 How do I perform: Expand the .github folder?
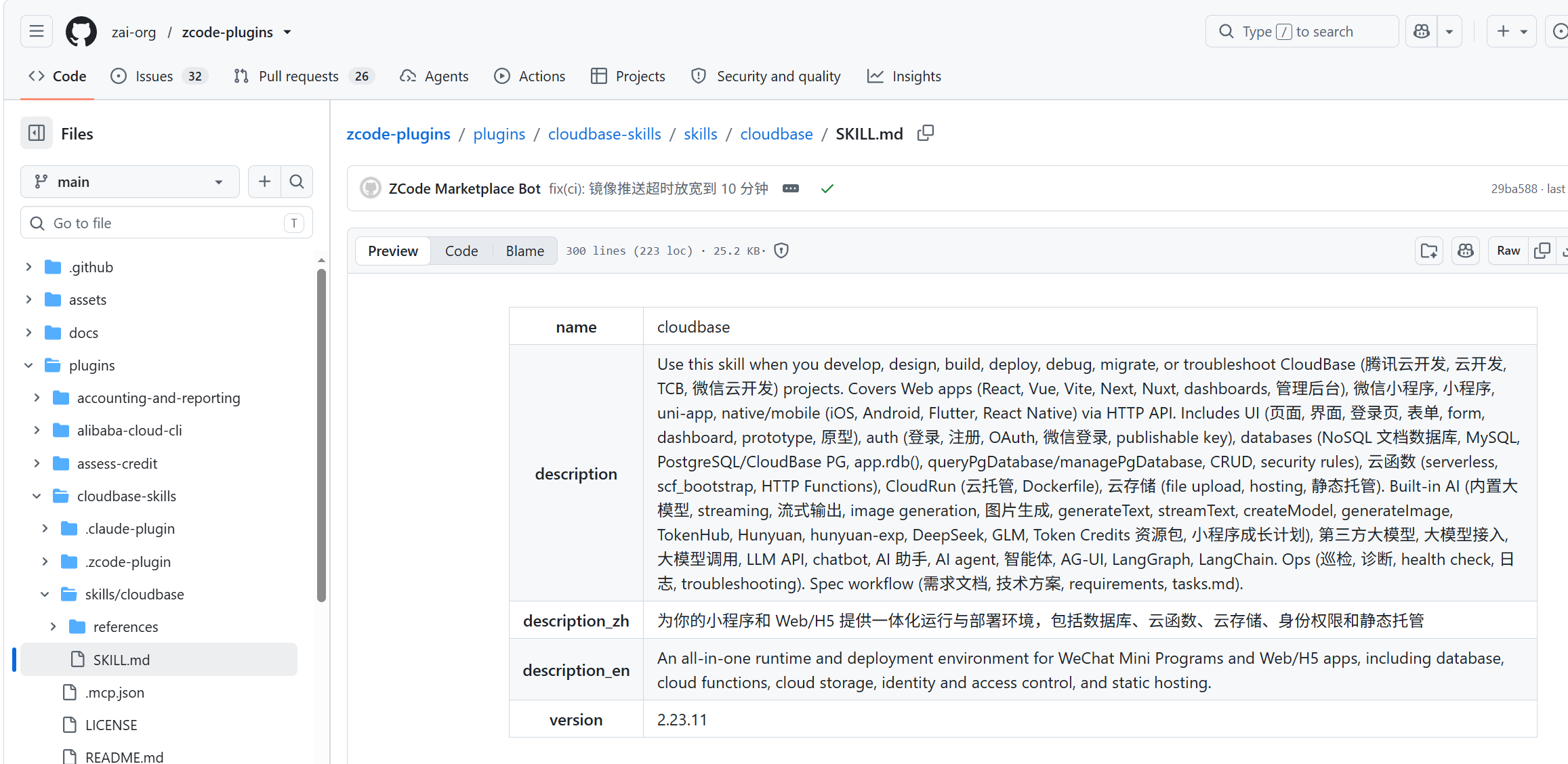coord(28,267)
